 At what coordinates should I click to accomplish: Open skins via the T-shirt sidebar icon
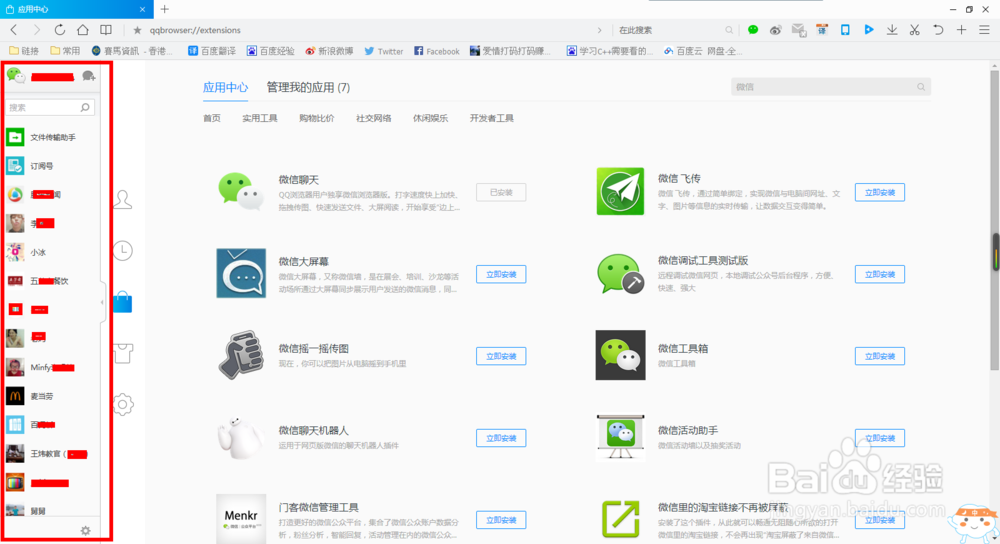tap(123, 353)
